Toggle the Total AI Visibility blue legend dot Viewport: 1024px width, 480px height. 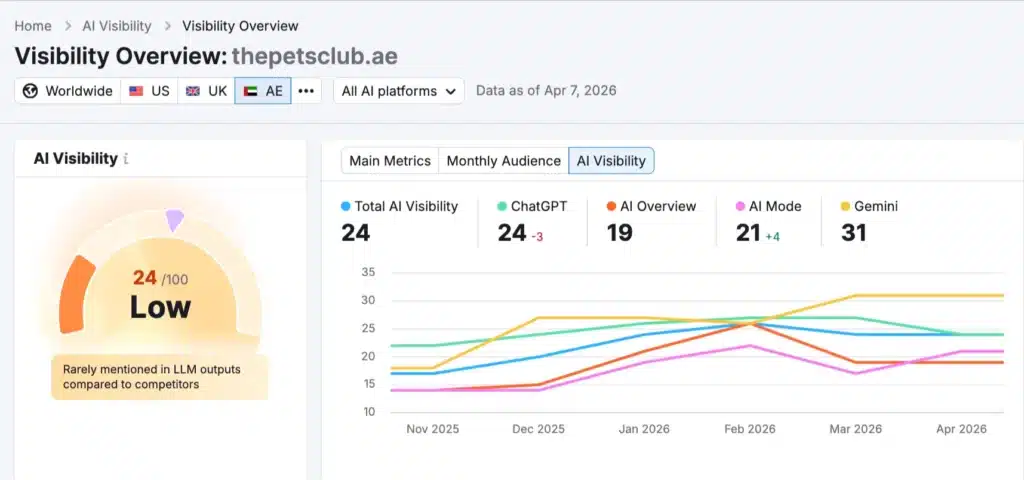[345, 206]
